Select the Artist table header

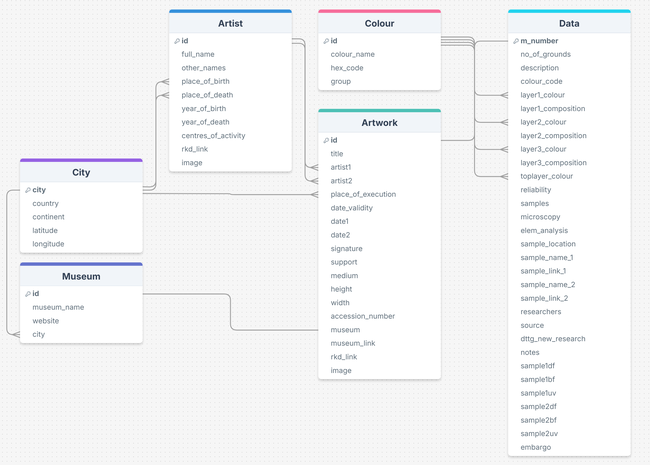click(230, 23)
